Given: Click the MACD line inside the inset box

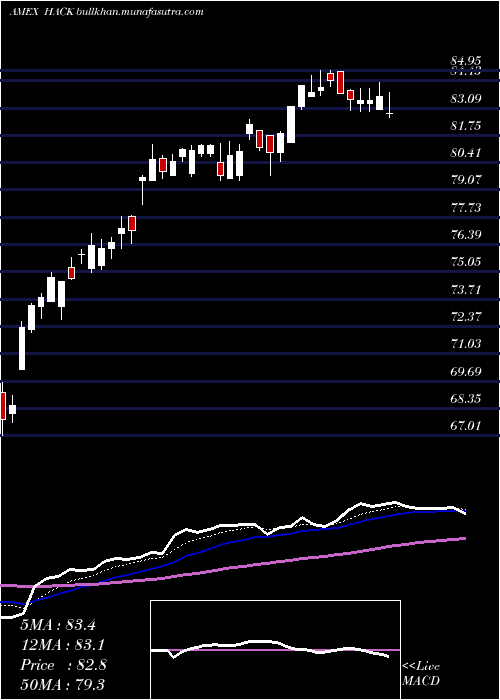Looking at the screenshot, I should click(x=270, y=648).
